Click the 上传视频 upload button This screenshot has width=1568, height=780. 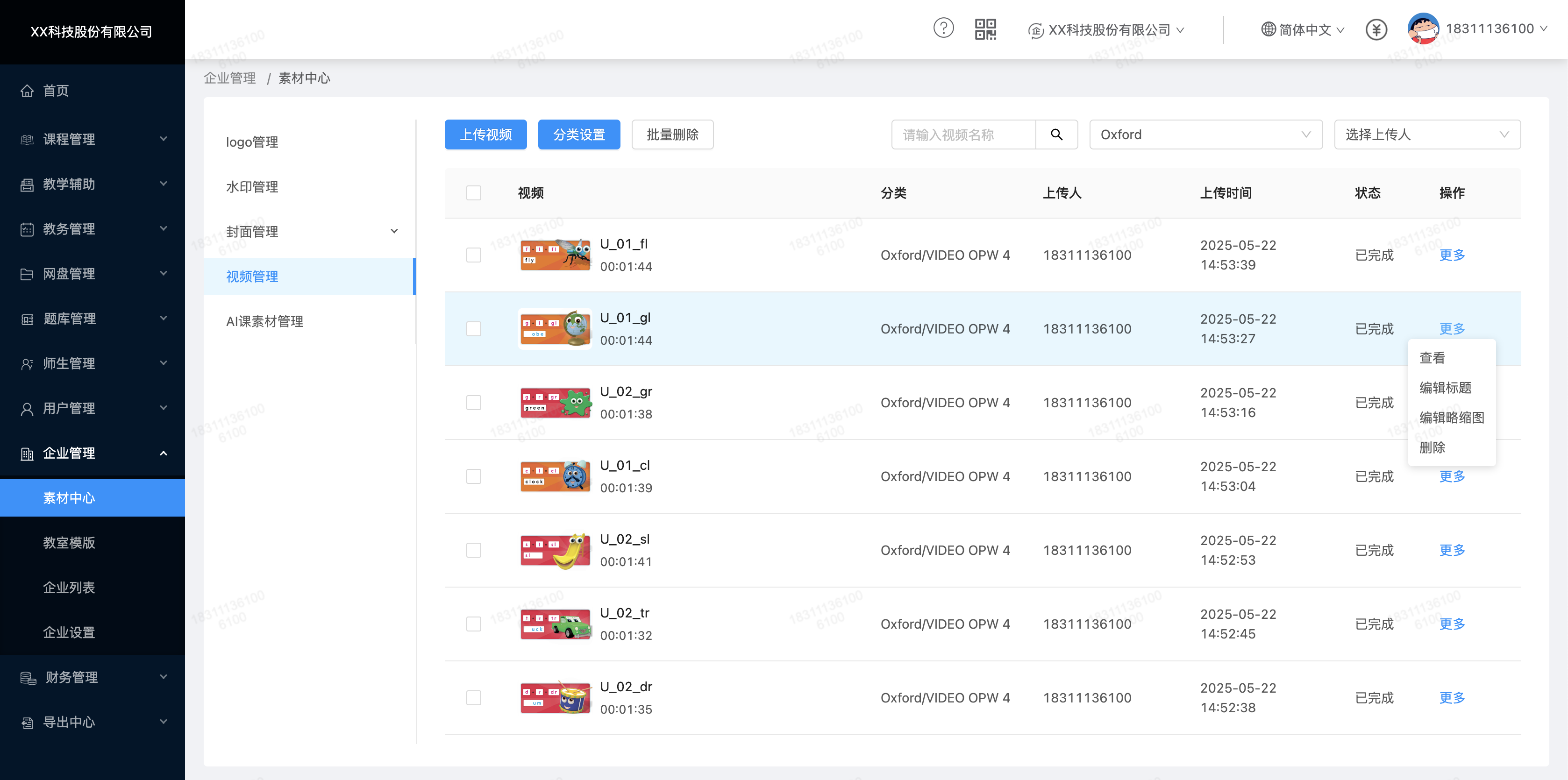[x=485, y=135]
